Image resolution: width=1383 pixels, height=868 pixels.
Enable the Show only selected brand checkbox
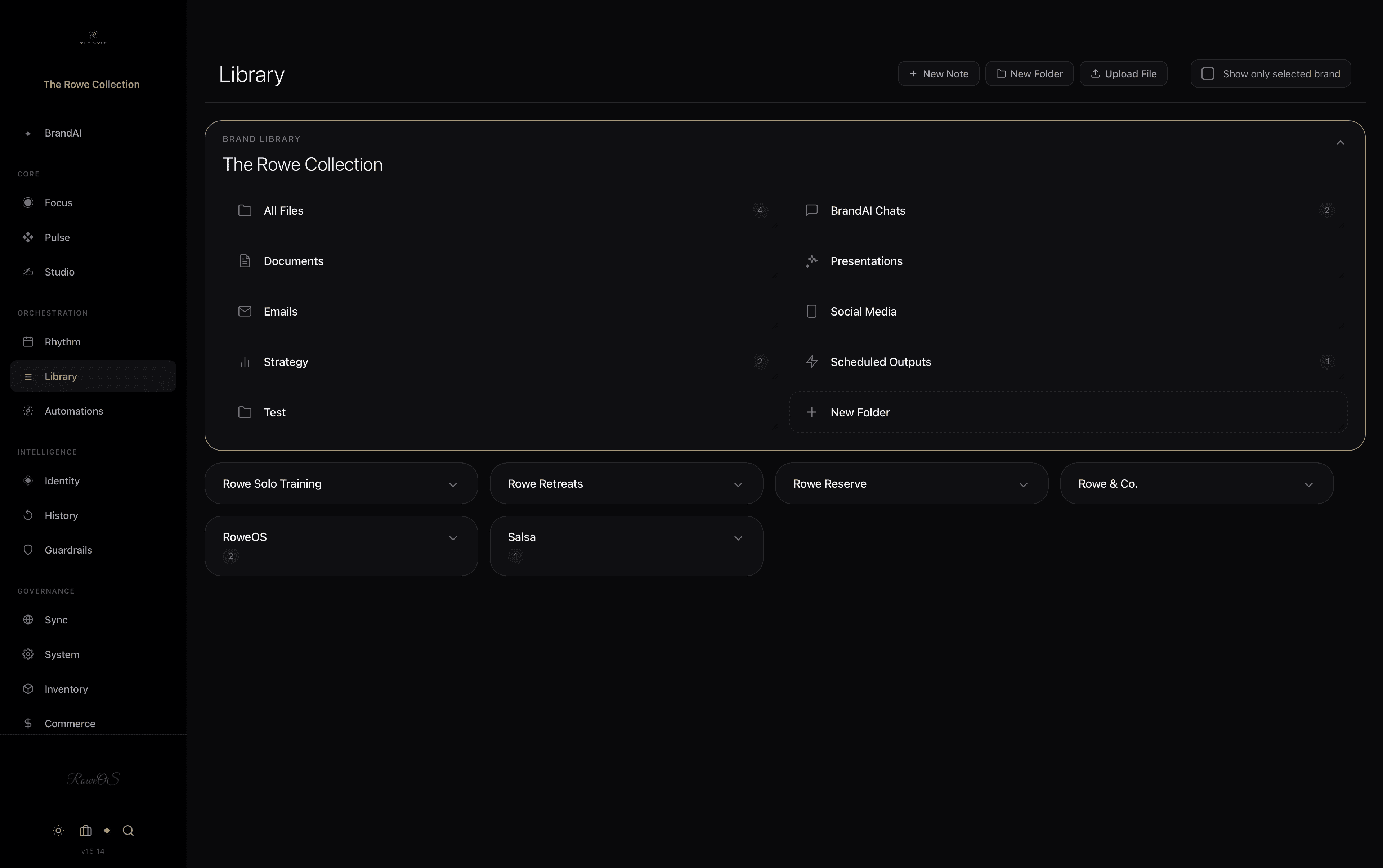coord(1208,73)
